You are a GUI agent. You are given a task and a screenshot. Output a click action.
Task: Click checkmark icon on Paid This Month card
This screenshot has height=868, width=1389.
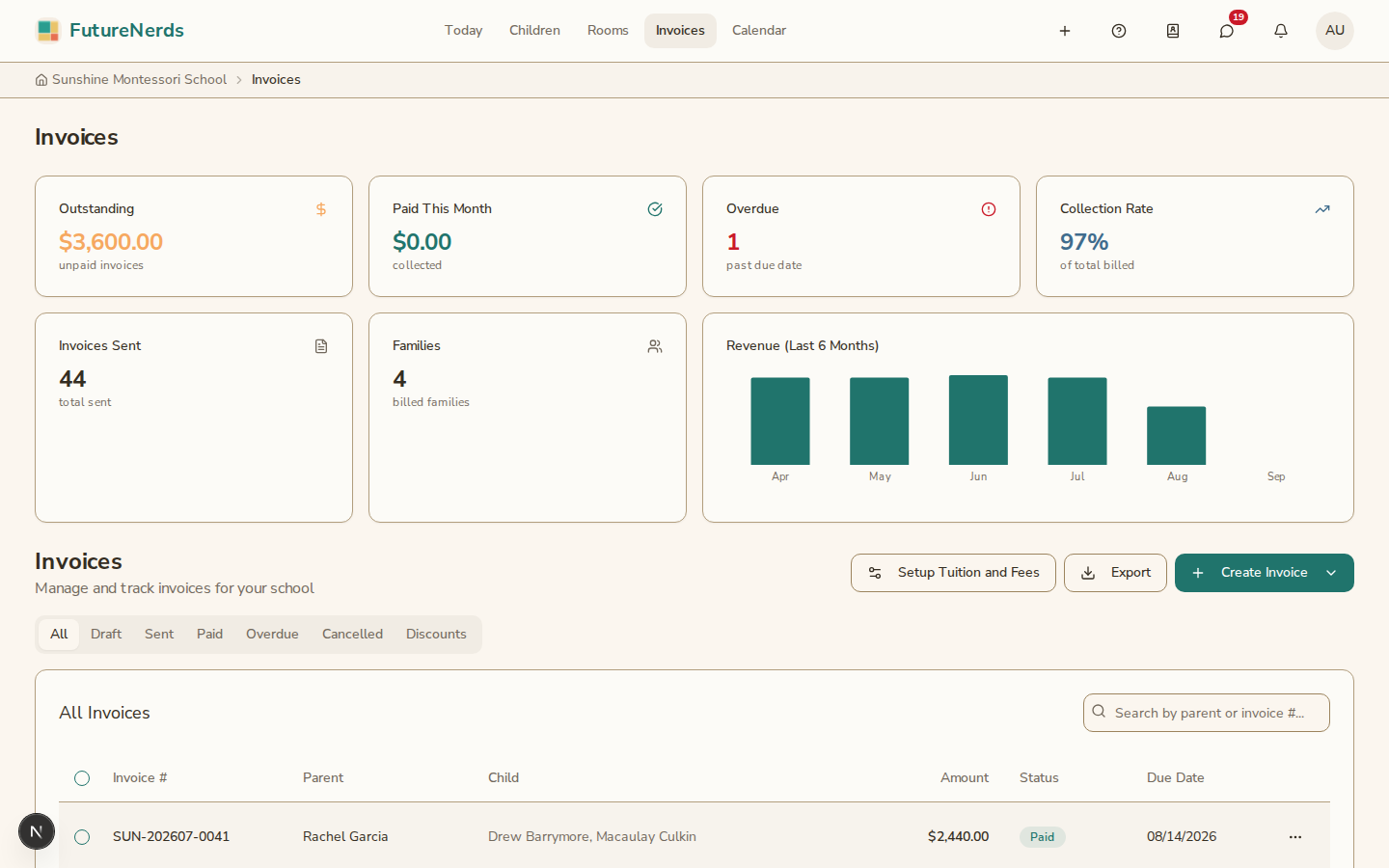click(655, 209)
